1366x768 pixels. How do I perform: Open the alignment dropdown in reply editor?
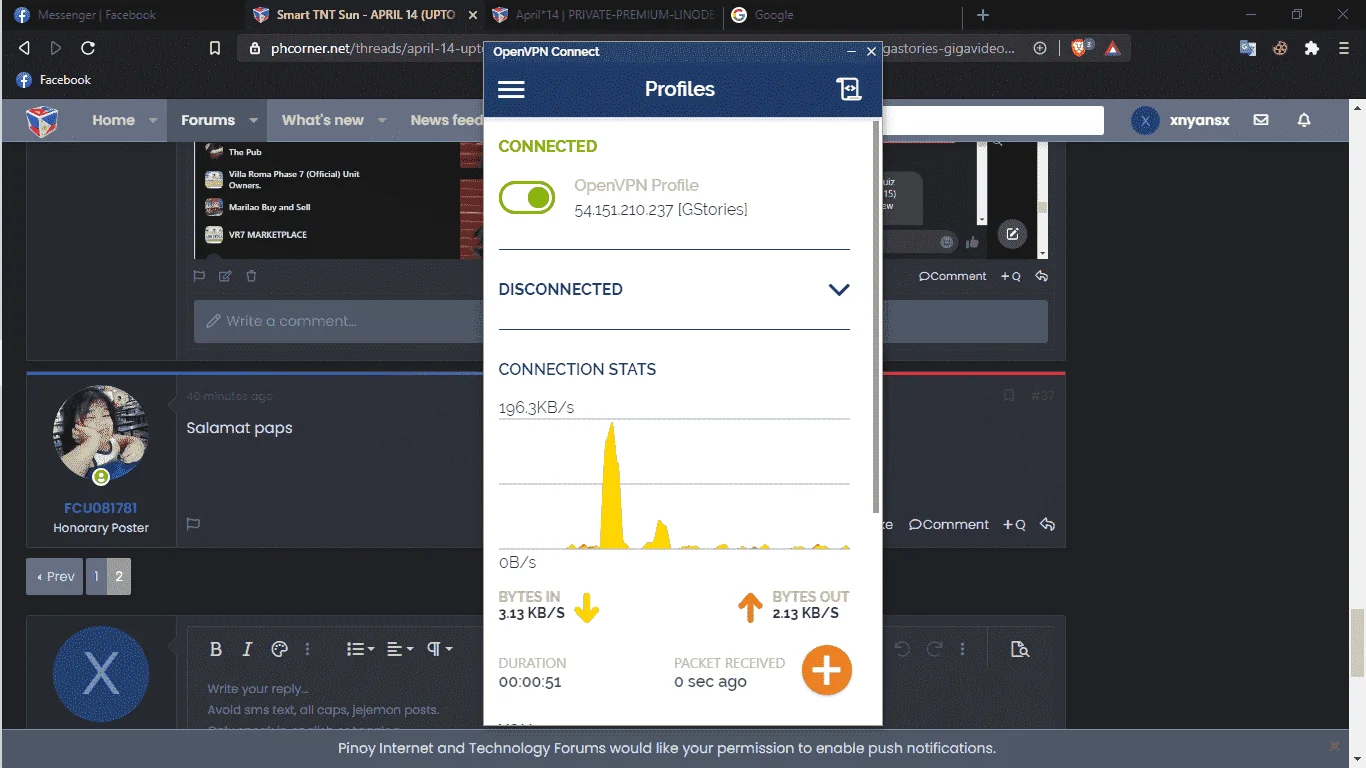pos(400,649)
